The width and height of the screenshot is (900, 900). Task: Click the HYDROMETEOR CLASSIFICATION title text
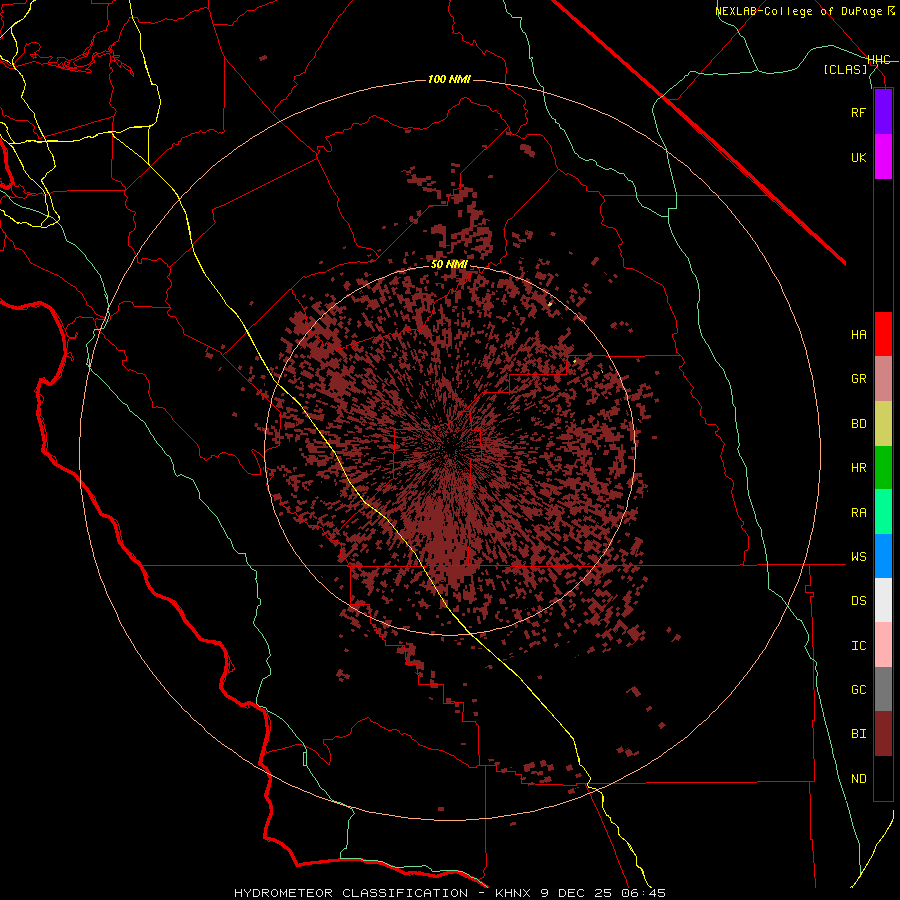351,893
